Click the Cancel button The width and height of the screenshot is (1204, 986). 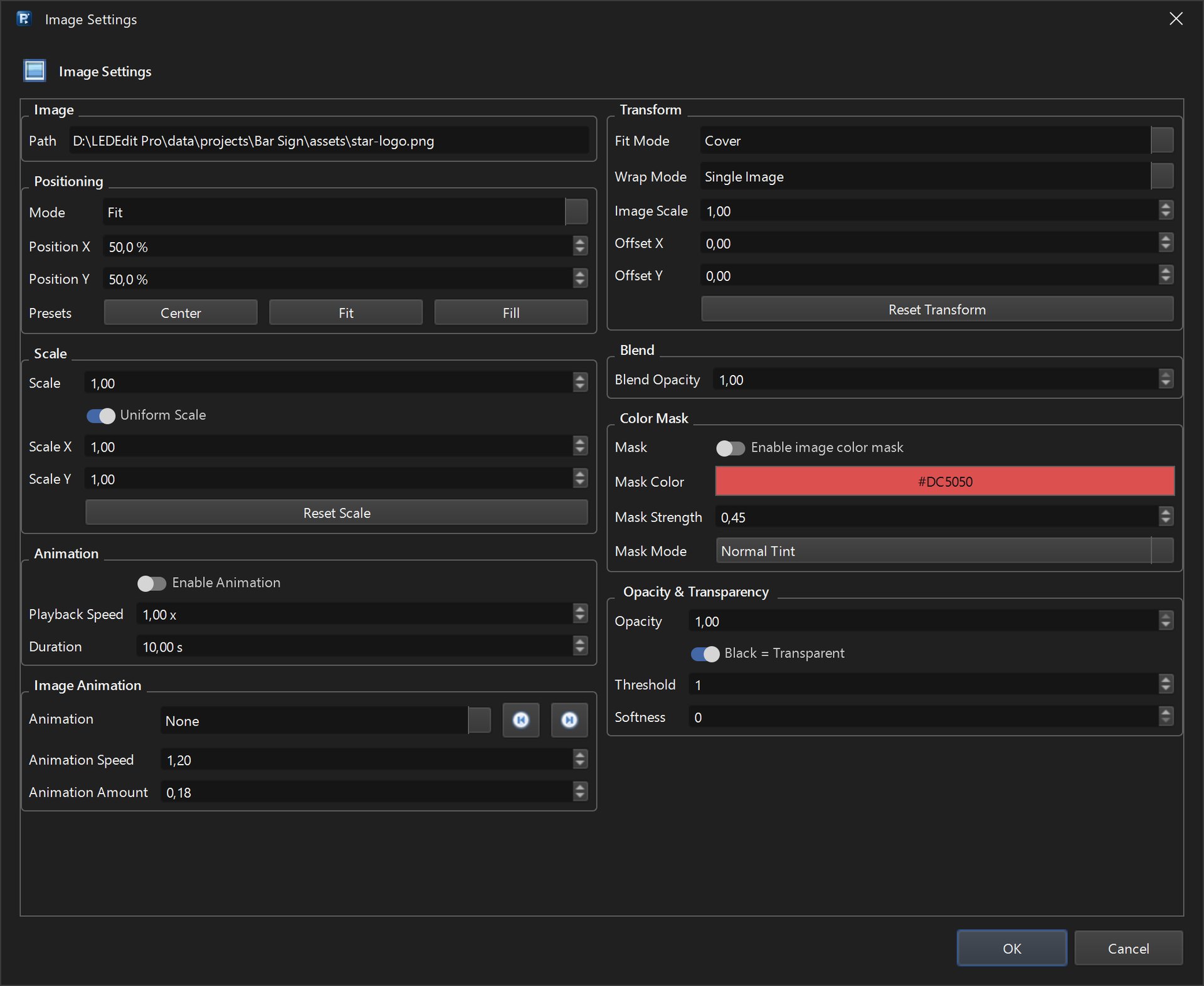pos(1128,948)
